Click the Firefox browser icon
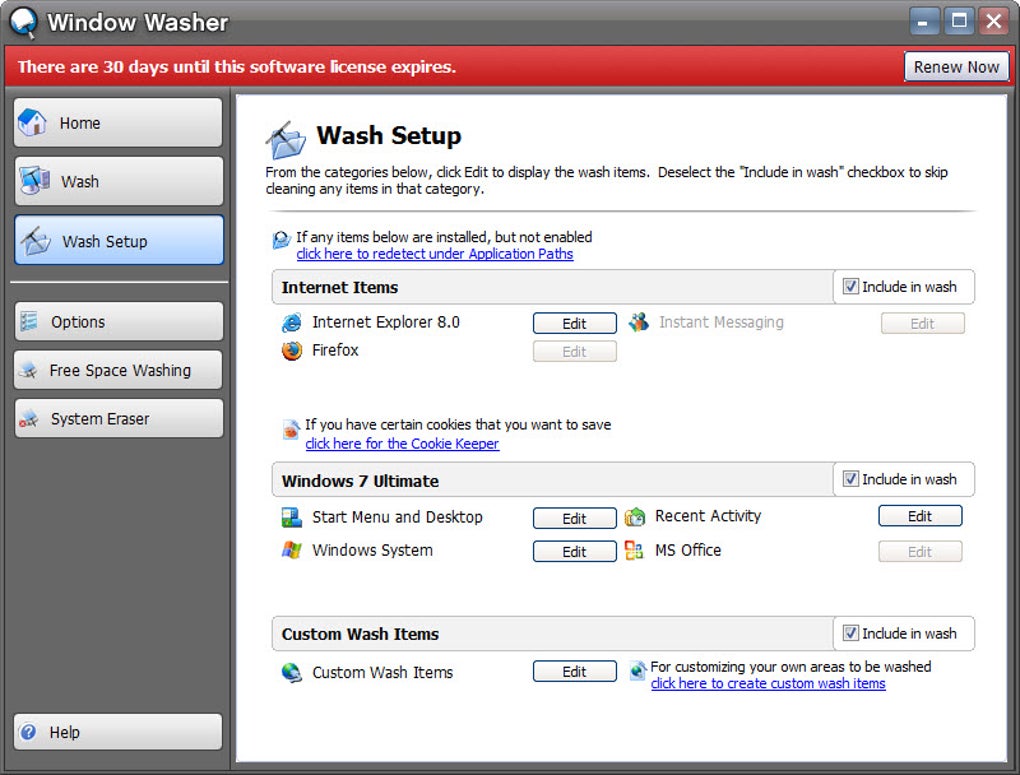 (291, 351)
